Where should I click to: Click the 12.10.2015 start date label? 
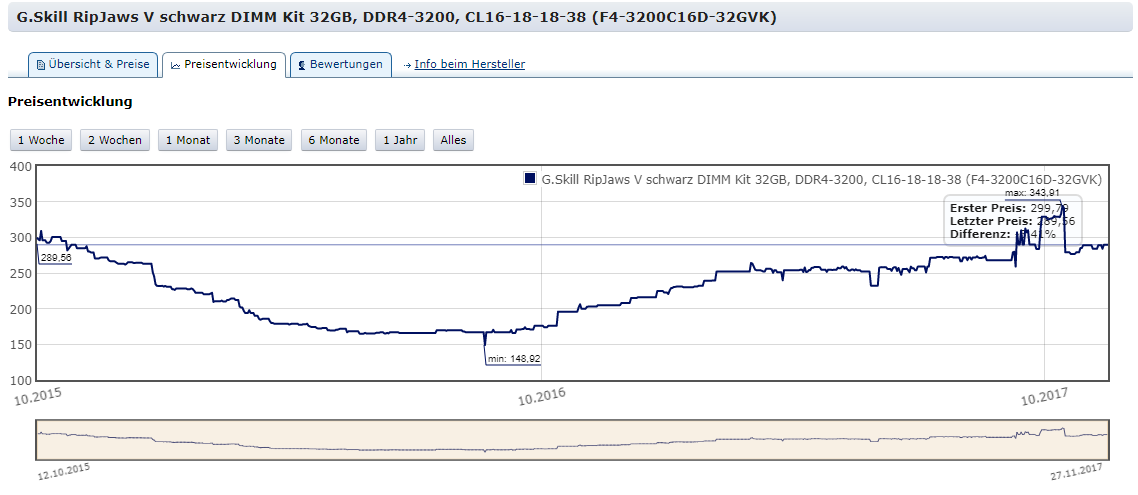pos(64,472)
